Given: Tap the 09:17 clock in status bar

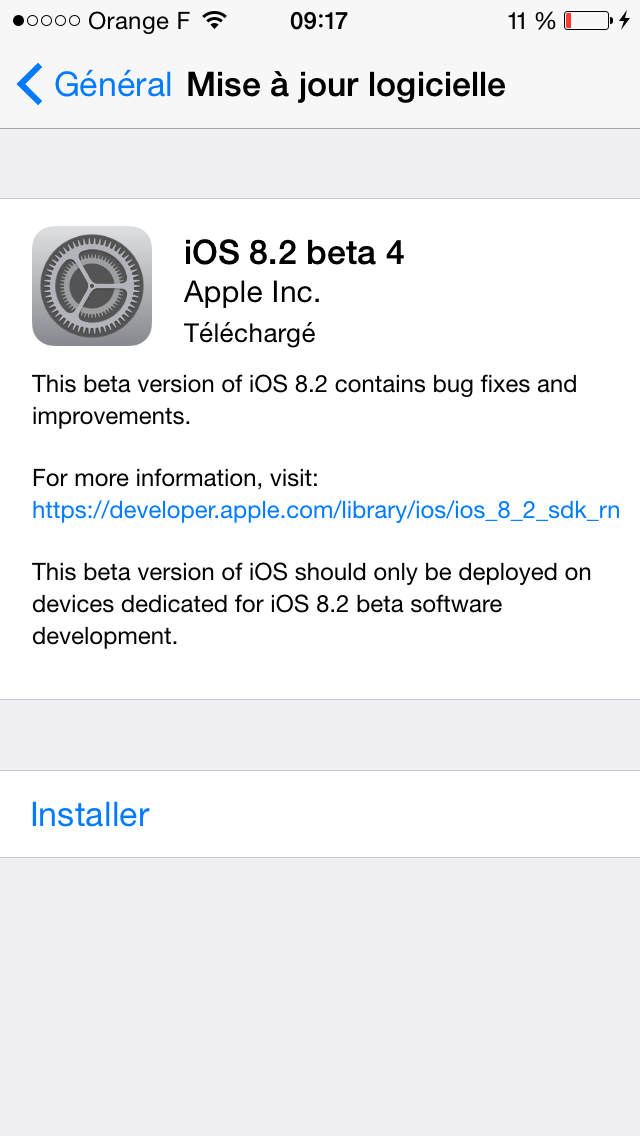Looking at the screenshot, I should click(x=319, y=21).
